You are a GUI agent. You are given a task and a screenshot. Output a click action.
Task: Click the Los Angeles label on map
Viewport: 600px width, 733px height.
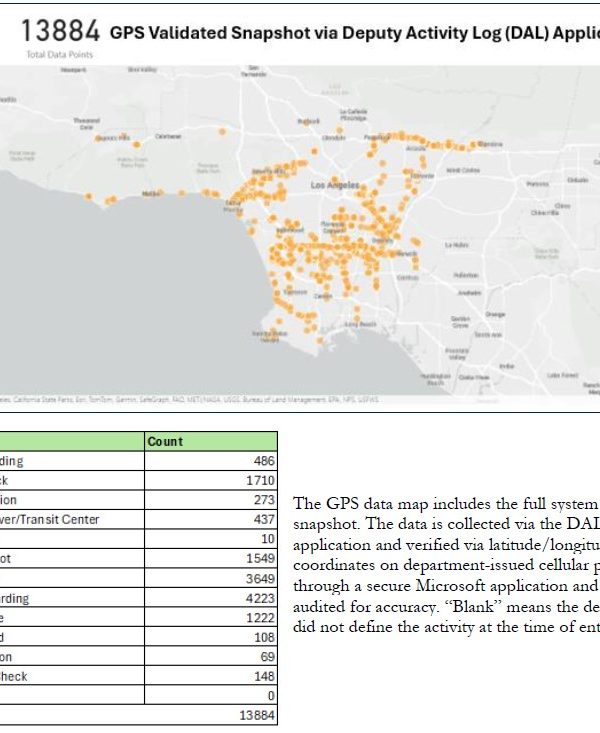[333, 186]
